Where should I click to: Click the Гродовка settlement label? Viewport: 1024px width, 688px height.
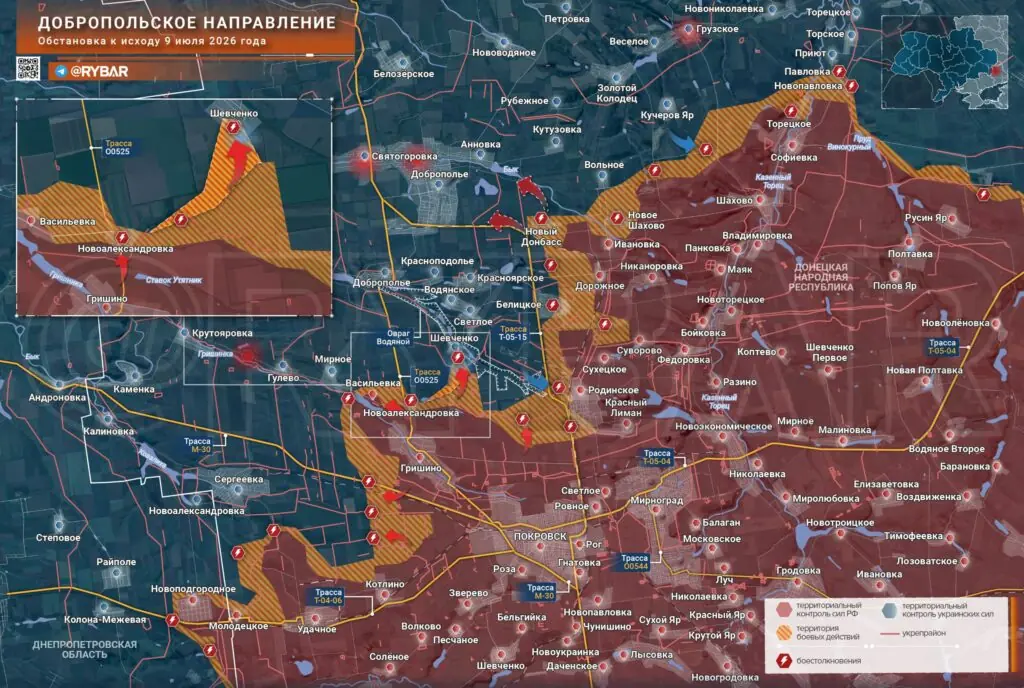click(x=798, y=571)
